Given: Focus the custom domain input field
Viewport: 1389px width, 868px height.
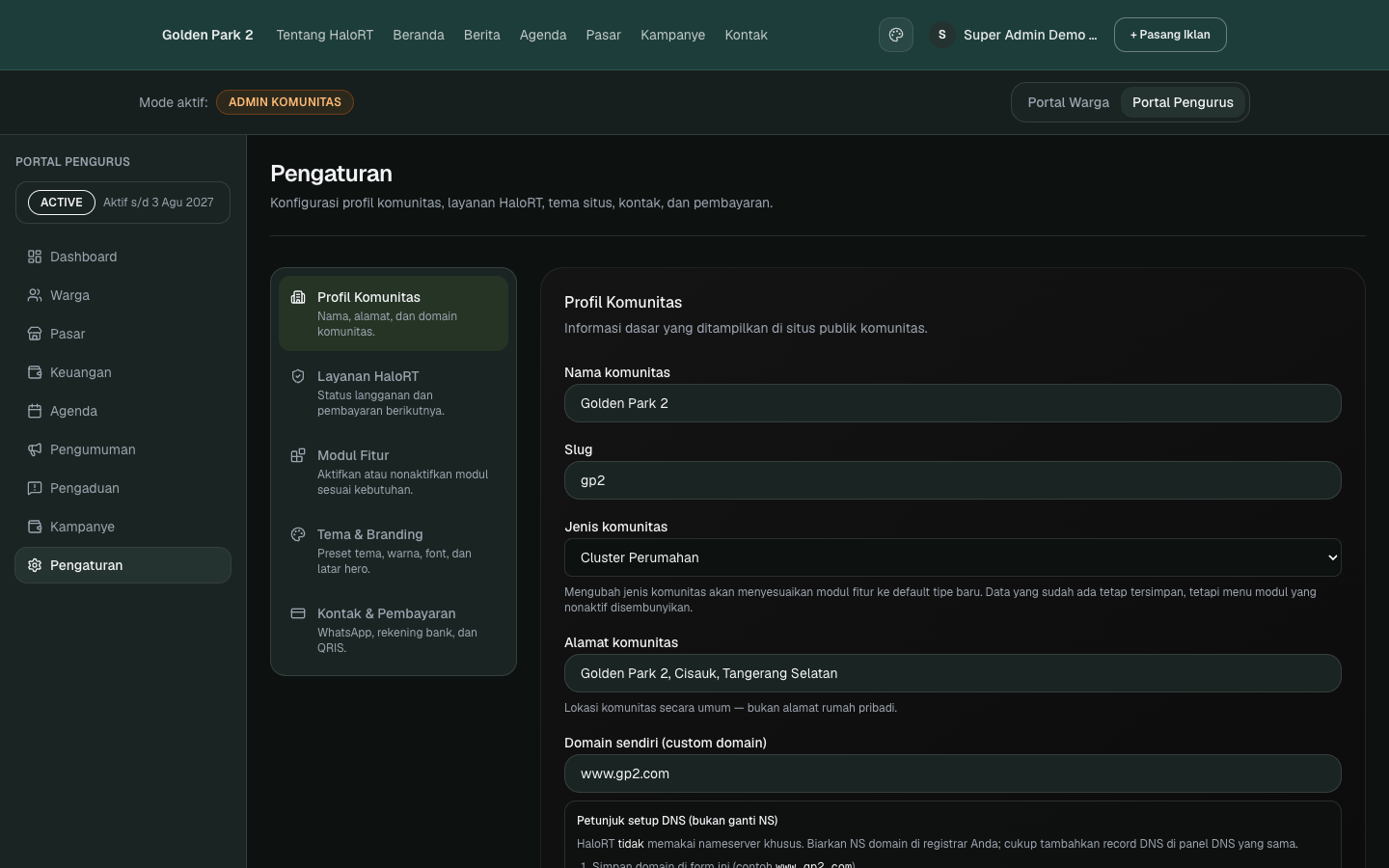Looking at the screenshot, I should pyautogui.click(x=952, y=773).
